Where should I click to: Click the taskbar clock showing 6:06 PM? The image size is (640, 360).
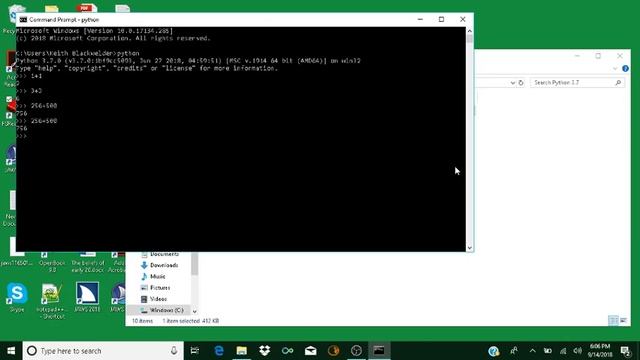point(599,351)
